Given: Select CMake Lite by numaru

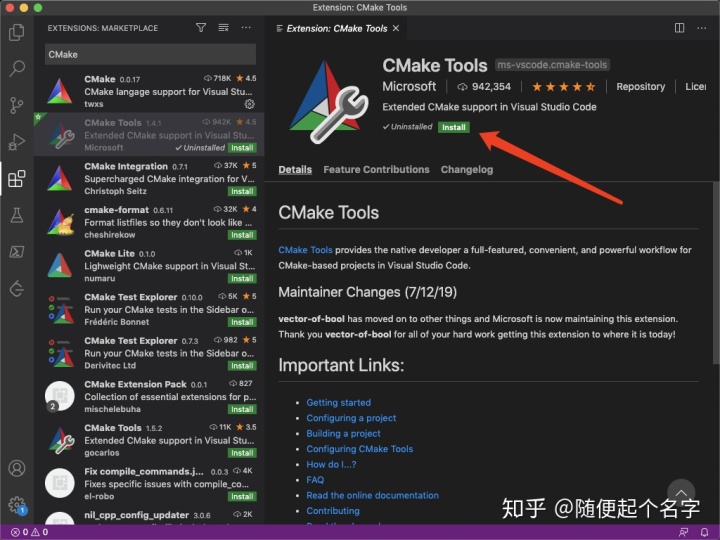Looking at the screenshot, I should pyautogui.click(x=150, y=265).
